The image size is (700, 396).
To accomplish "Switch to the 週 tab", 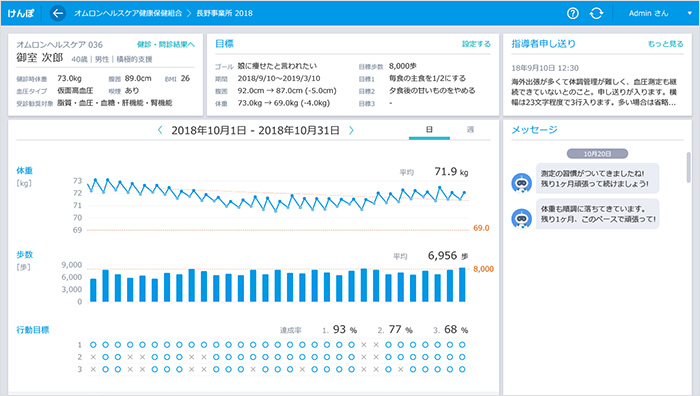I will (x=470, y=130).
